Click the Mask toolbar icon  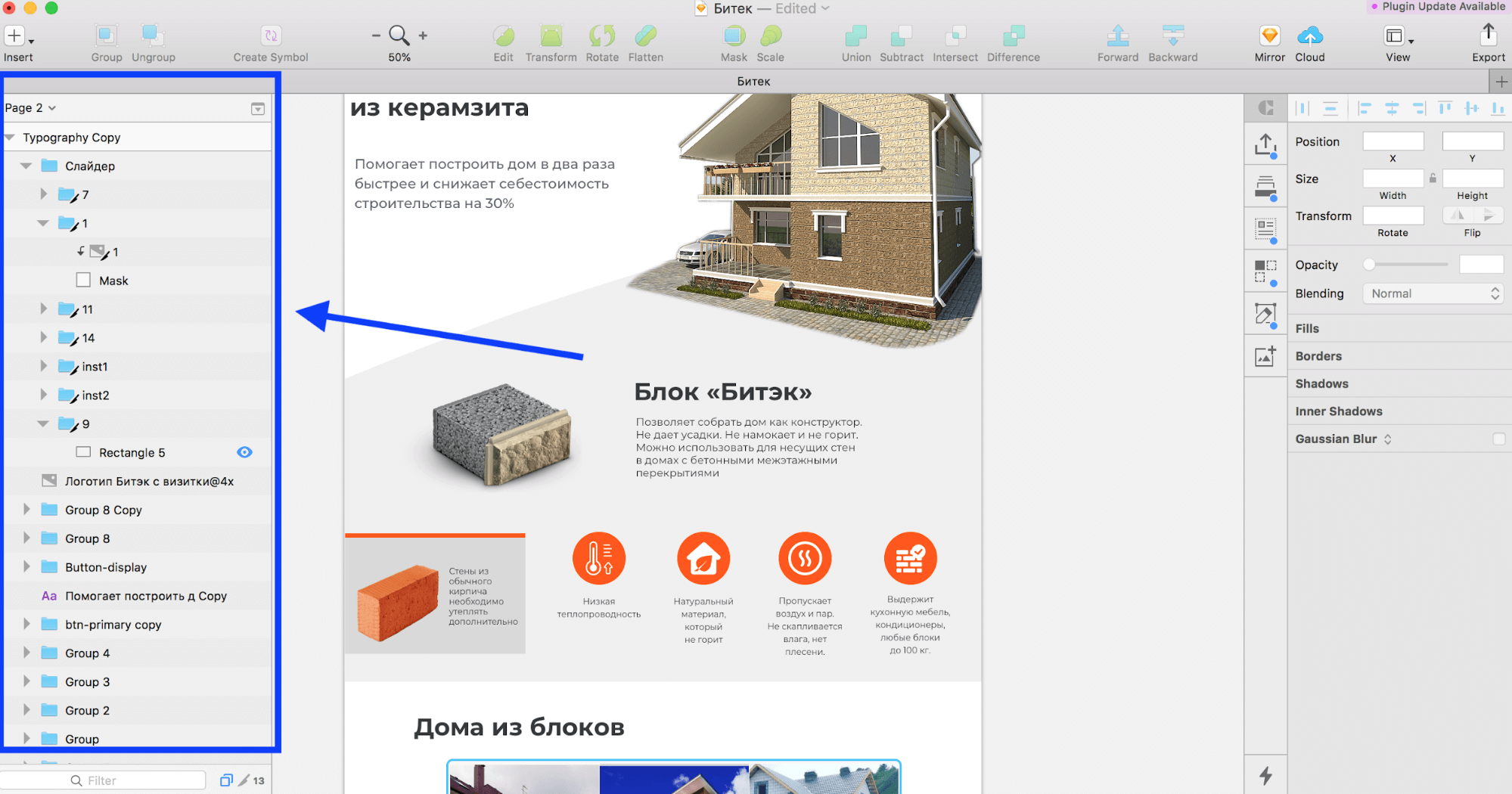coord(734,36)
